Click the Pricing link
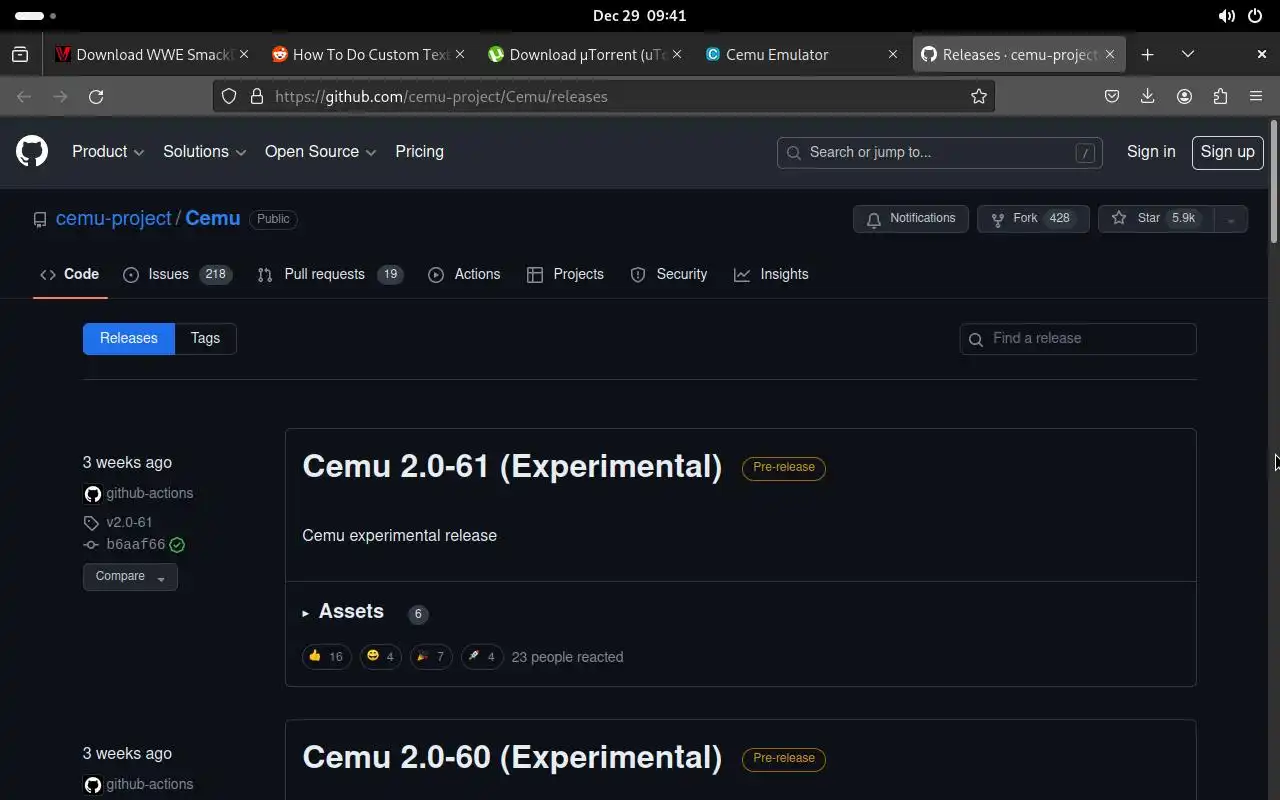This screenshot has height=800, width=1280. [419, 152]
